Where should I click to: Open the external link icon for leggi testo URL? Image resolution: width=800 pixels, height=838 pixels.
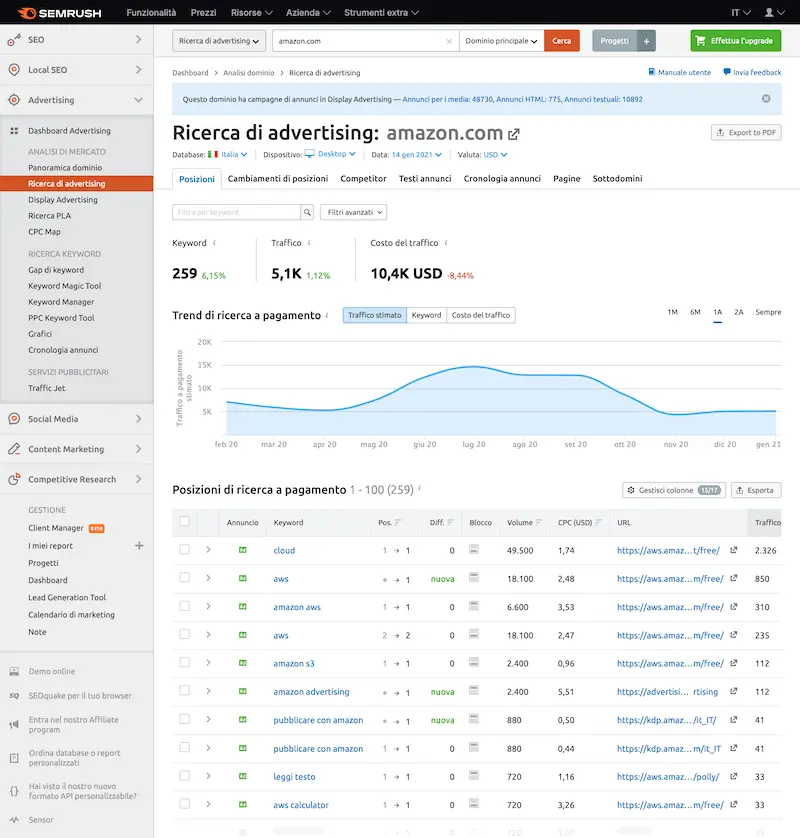(734, 776)
